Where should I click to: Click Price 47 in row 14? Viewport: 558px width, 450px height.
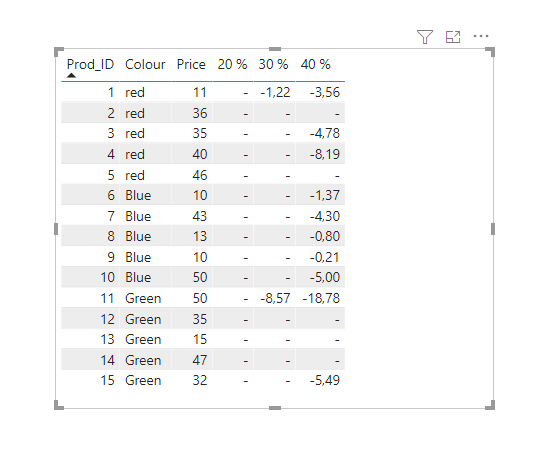point(200,360)
